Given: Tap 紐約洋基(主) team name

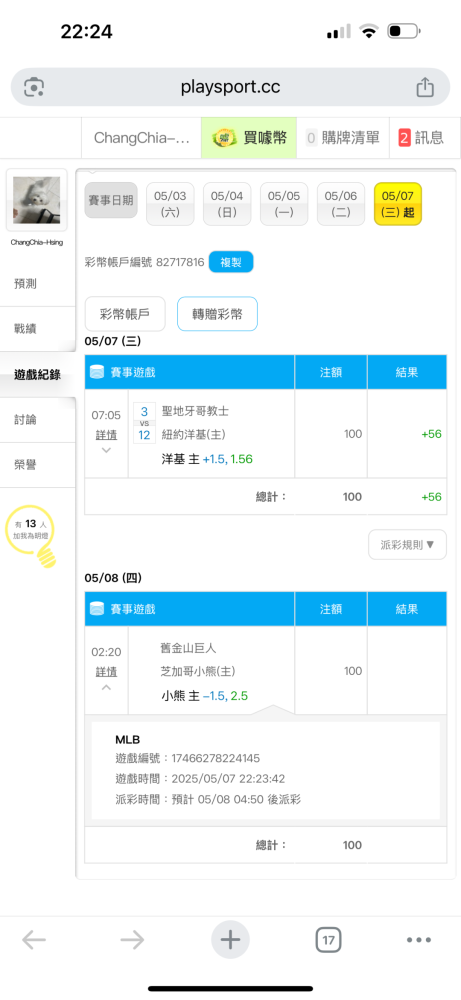Looking at the screenshot, I should [193, 434].
